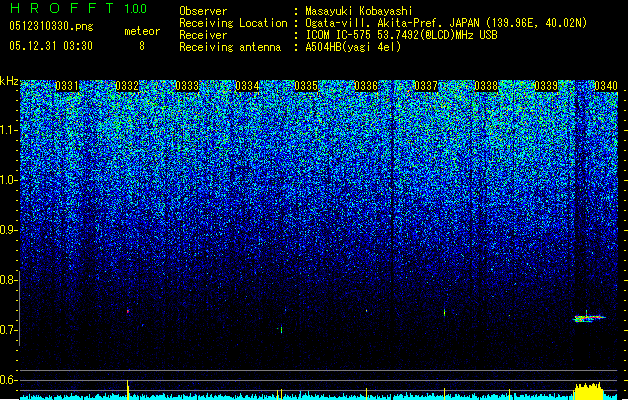Image resolution: width=629 pixels, height=400 pixels.
Task: Click the tall yellow power spike under 0332
Action: pos(128,390)
